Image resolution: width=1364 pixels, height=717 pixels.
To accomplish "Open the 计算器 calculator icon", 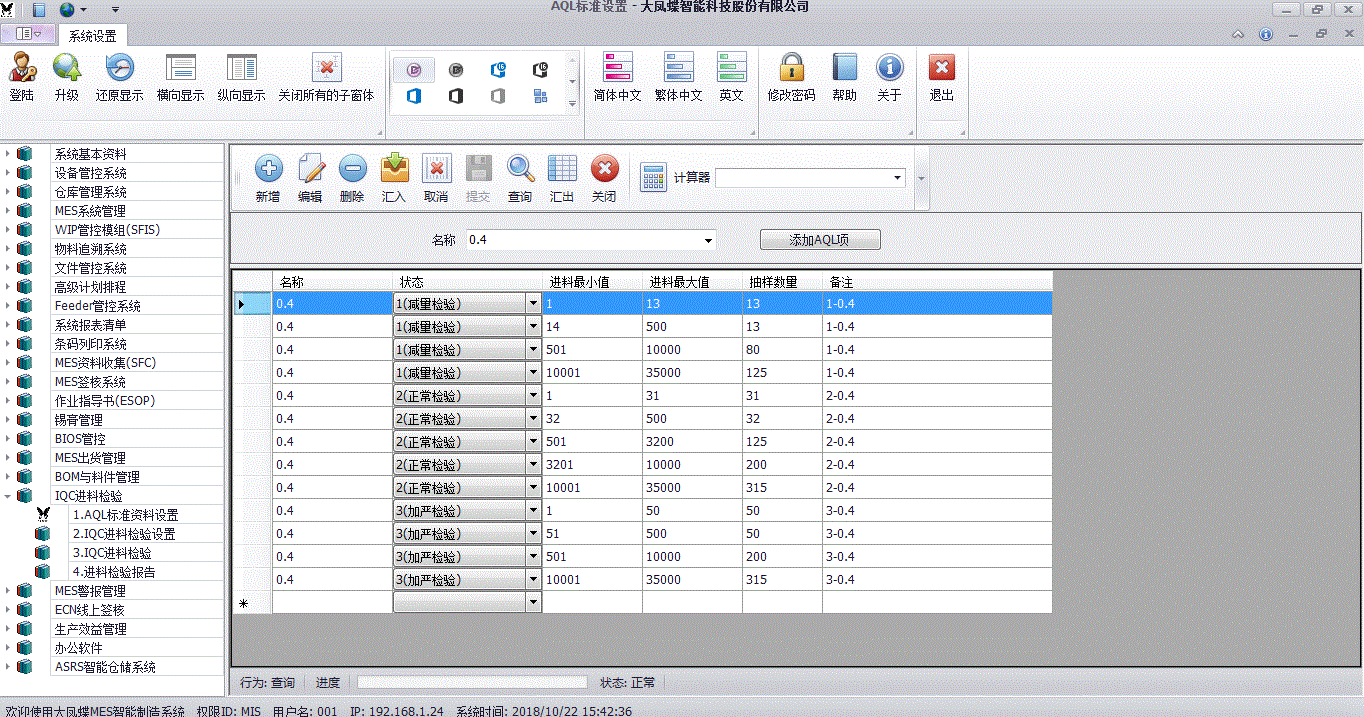I will (653, 177).
